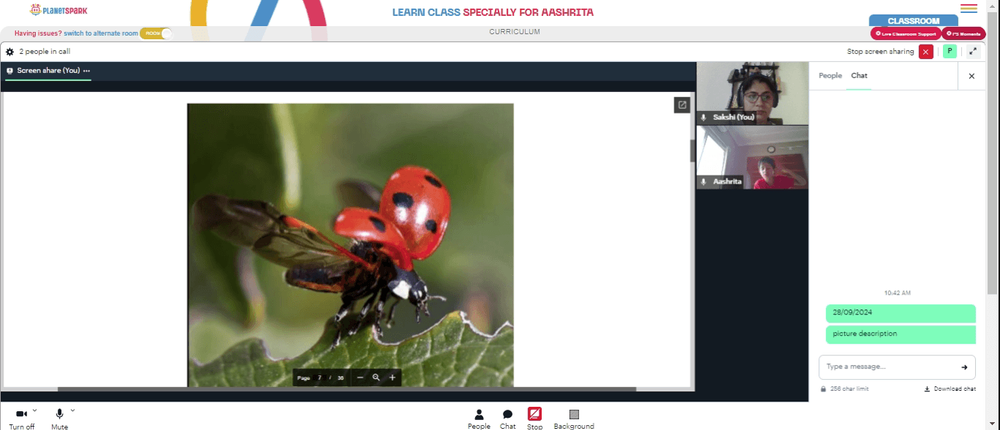Edit the PDF page number field

click(320, 378)
